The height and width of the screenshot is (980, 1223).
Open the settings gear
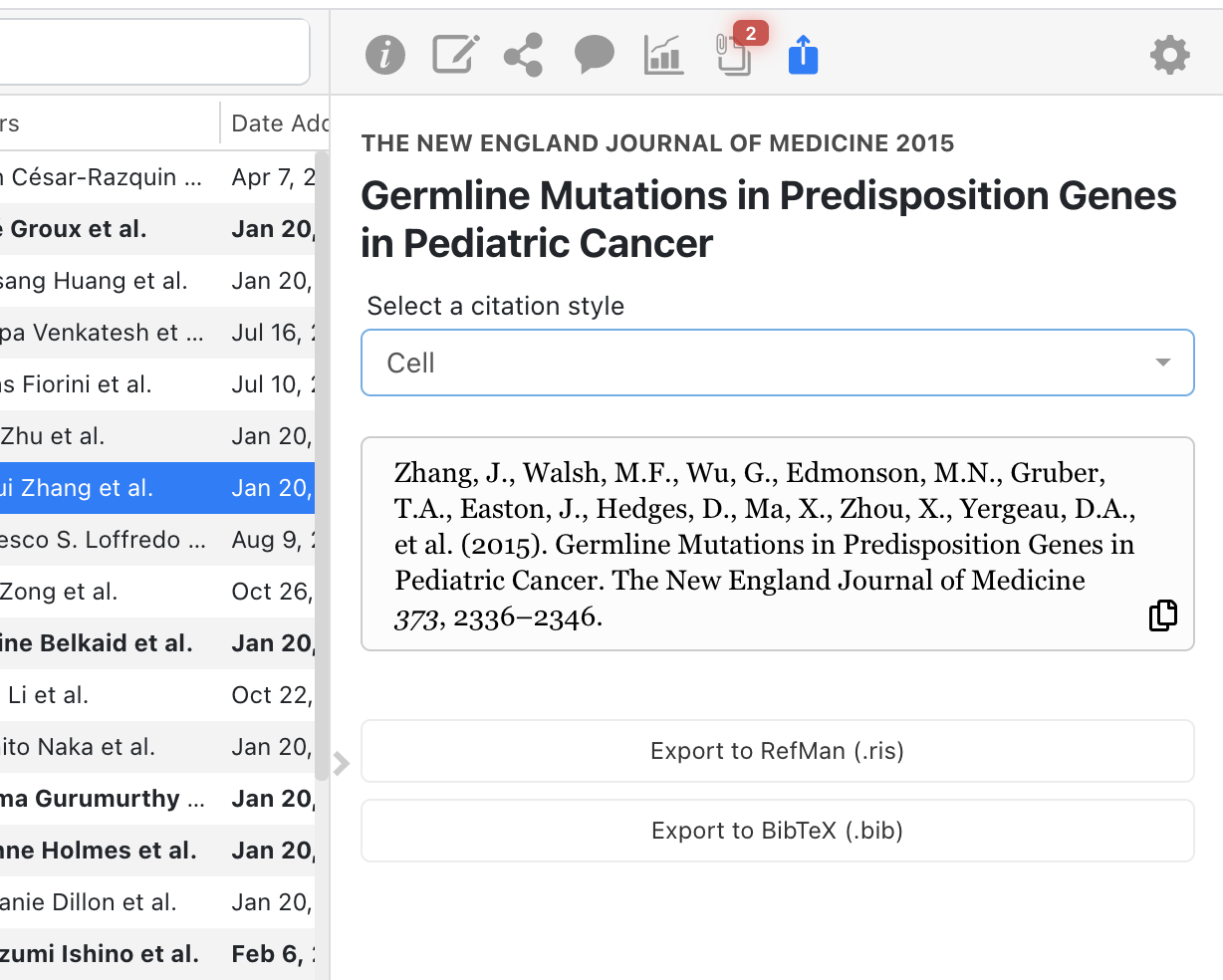point(1169,55)
